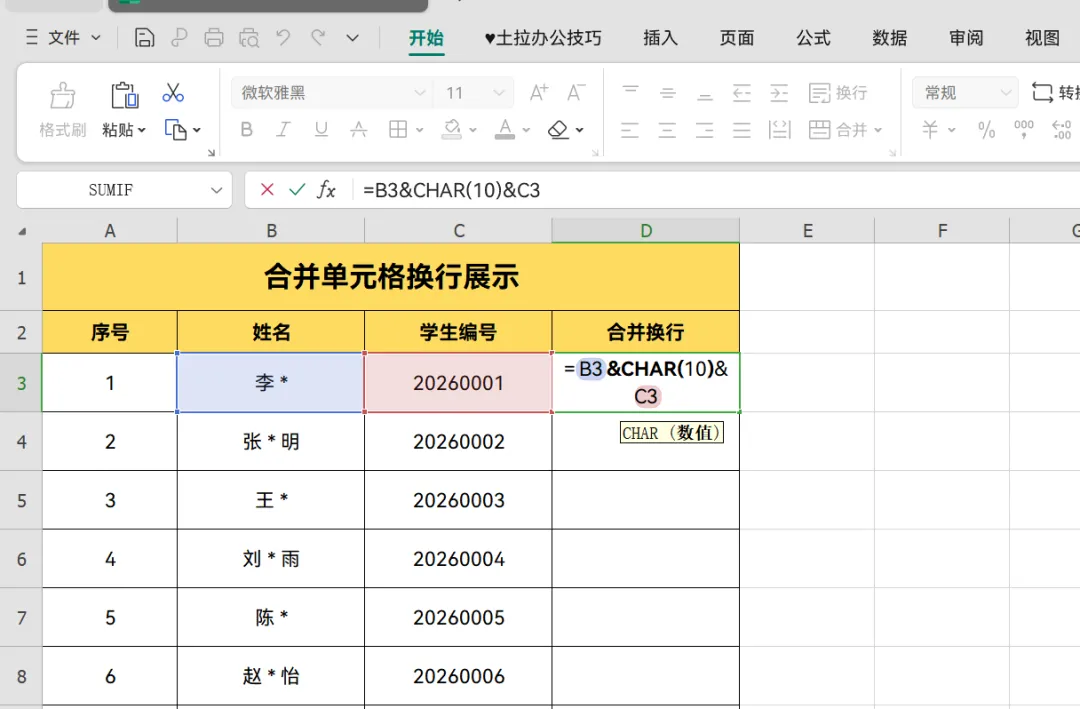Align text to vertical middle
This screenshot has height=709, width=1080.
click(667, 92)
